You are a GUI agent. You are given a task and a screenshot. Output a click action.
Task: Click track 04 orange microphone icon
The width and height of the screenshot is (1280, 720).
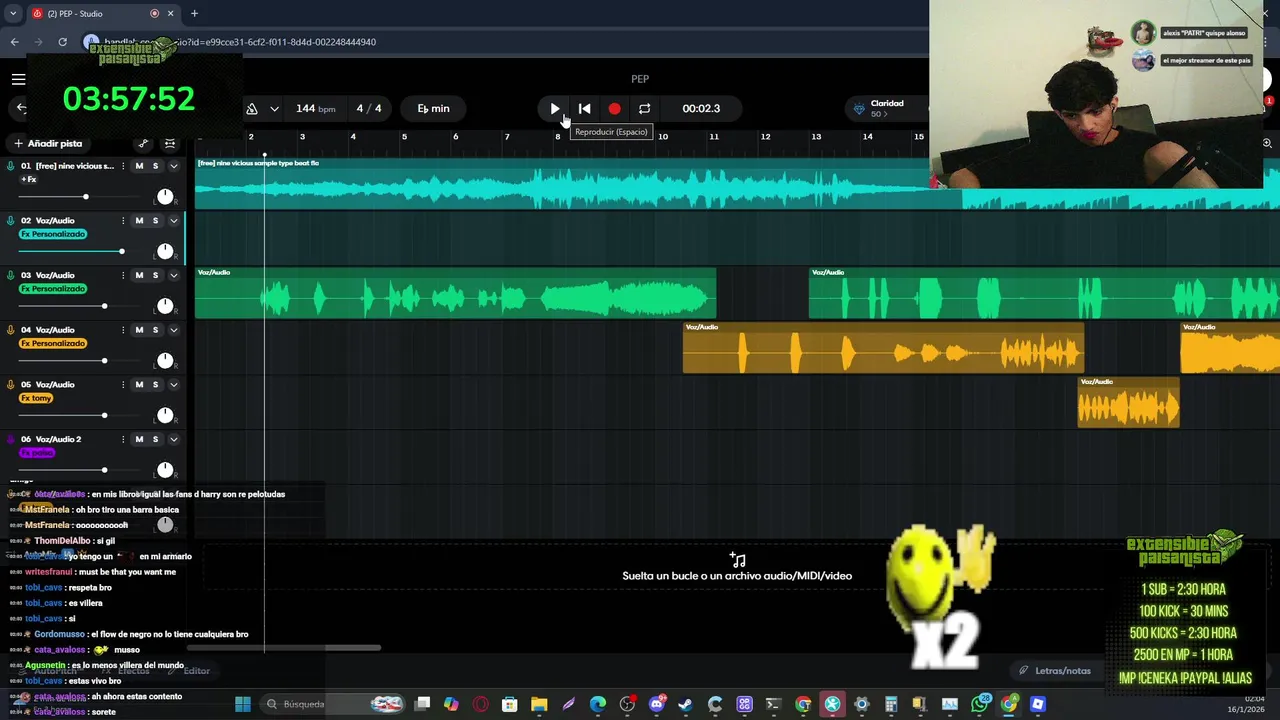11,330
